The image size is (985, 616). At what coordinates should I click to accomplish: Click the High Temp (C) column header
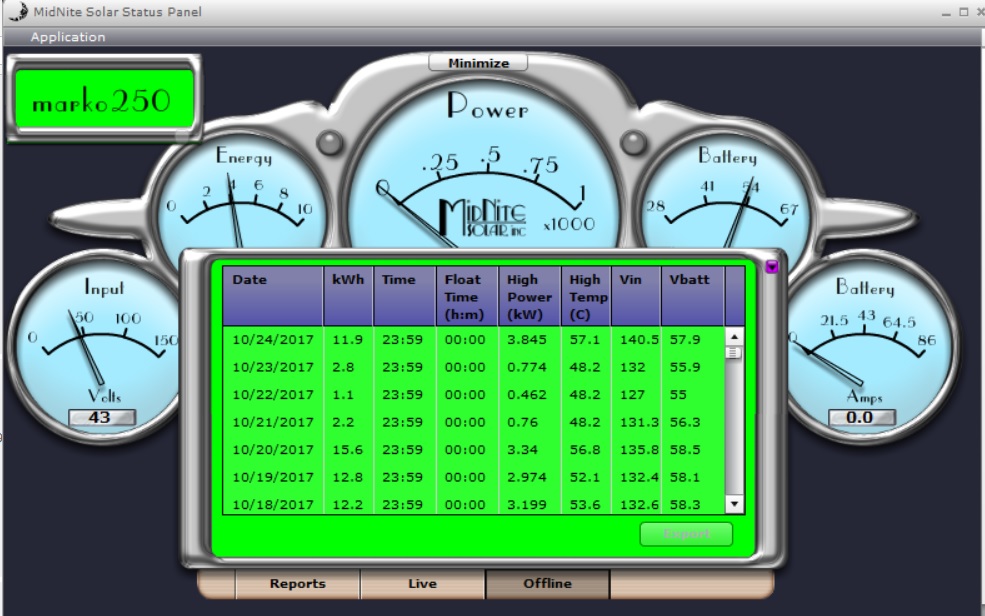pyautogui.click(x=585, y=296)
